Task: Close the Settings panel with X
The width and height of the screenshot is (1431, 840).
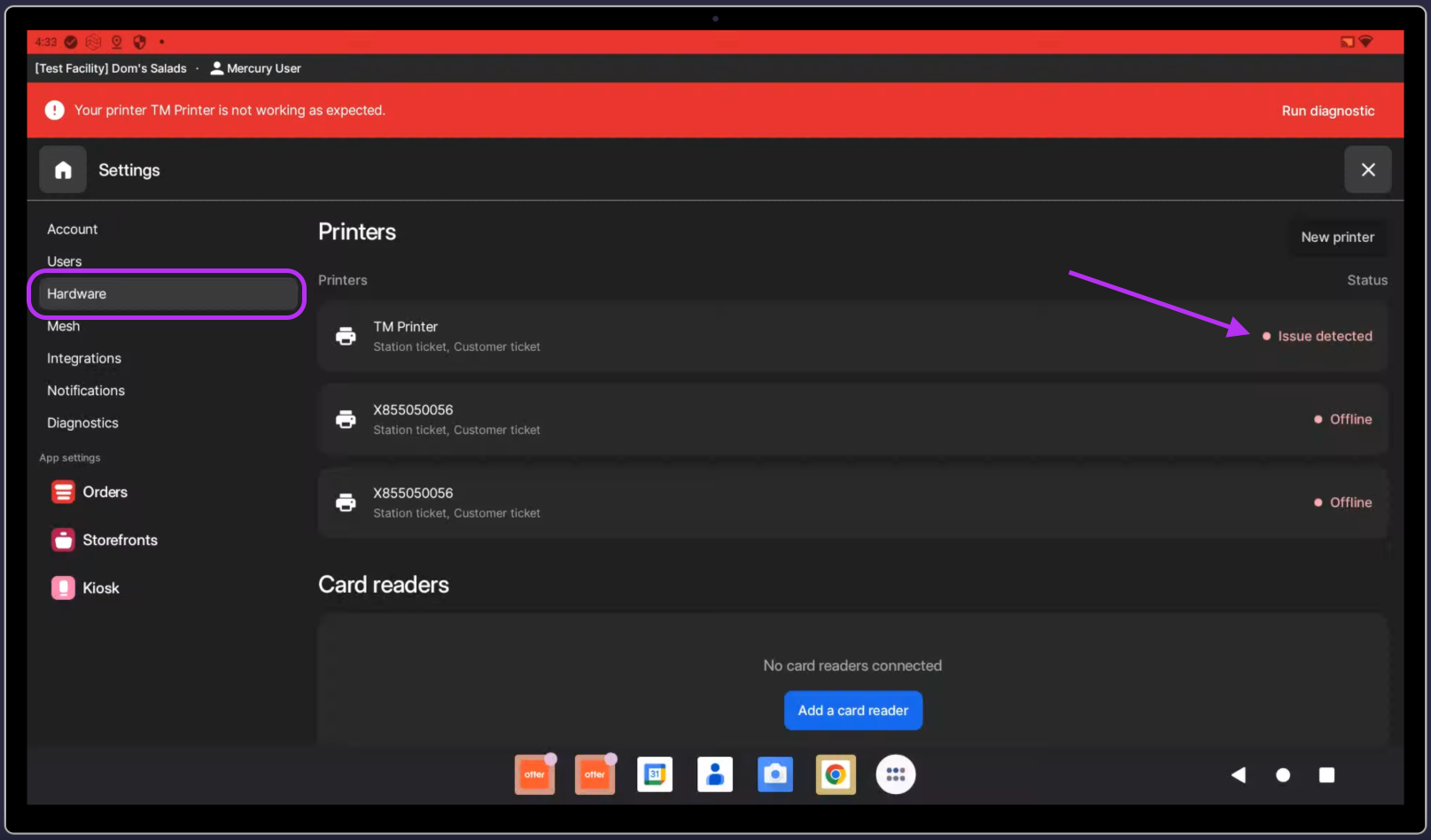Action: [1367, 169]
